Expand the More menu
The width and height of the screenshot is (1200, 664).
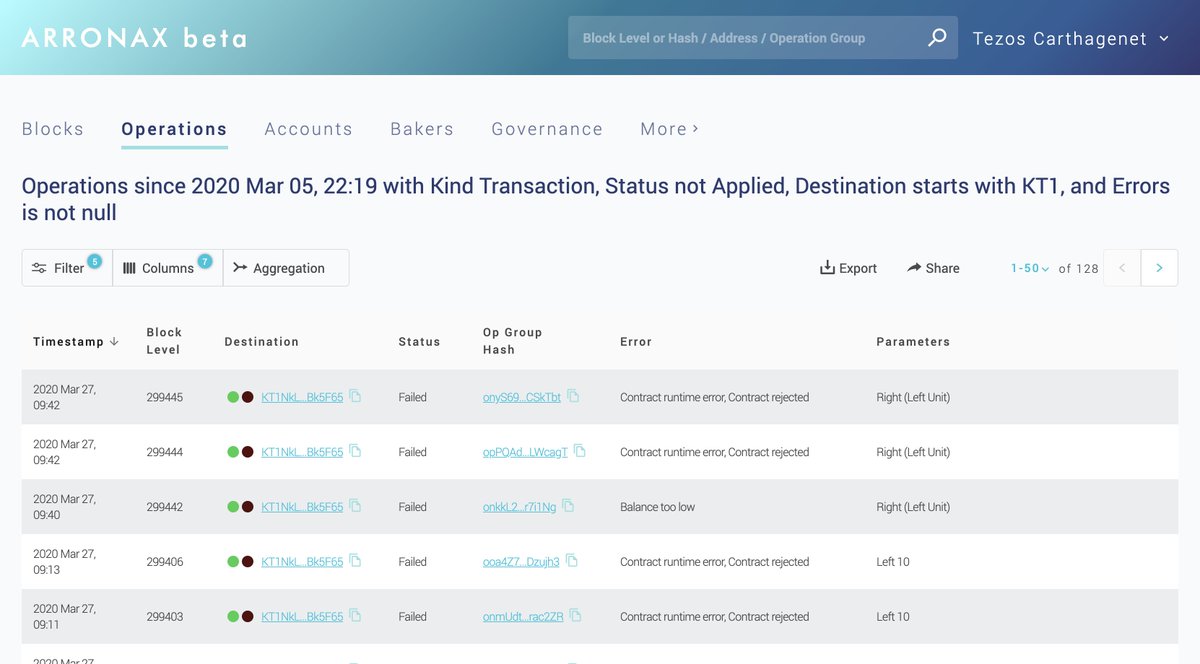pyautogui.click(x=669, y=129)
